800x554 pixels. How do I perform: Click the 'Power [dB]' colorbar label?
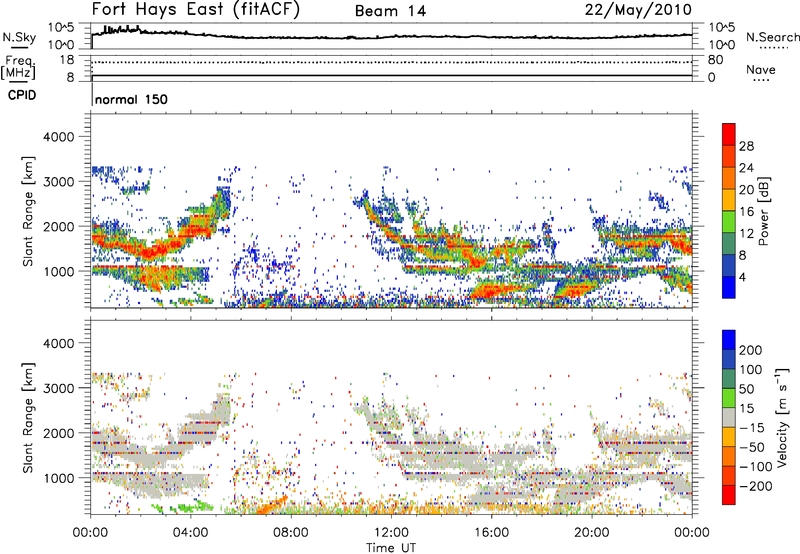pyautogui.click(x=763, y=211)
